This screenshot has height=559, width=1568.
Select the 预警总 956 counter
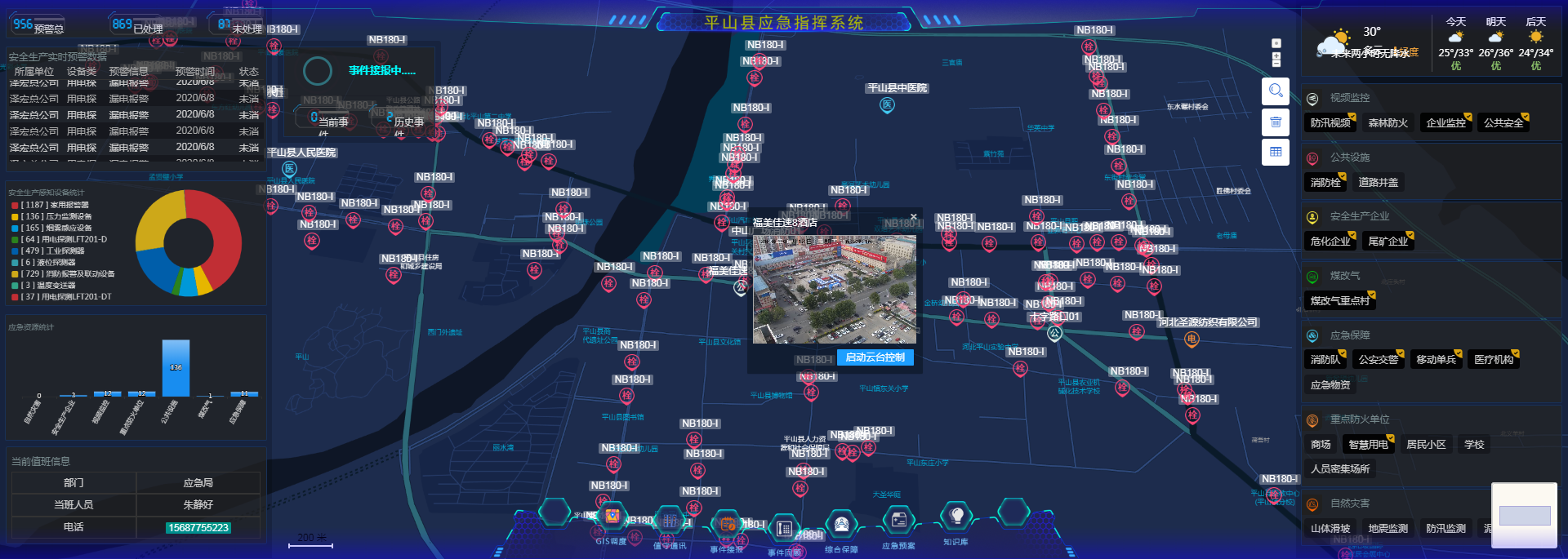pyautogui.click(x=38, y=25)
